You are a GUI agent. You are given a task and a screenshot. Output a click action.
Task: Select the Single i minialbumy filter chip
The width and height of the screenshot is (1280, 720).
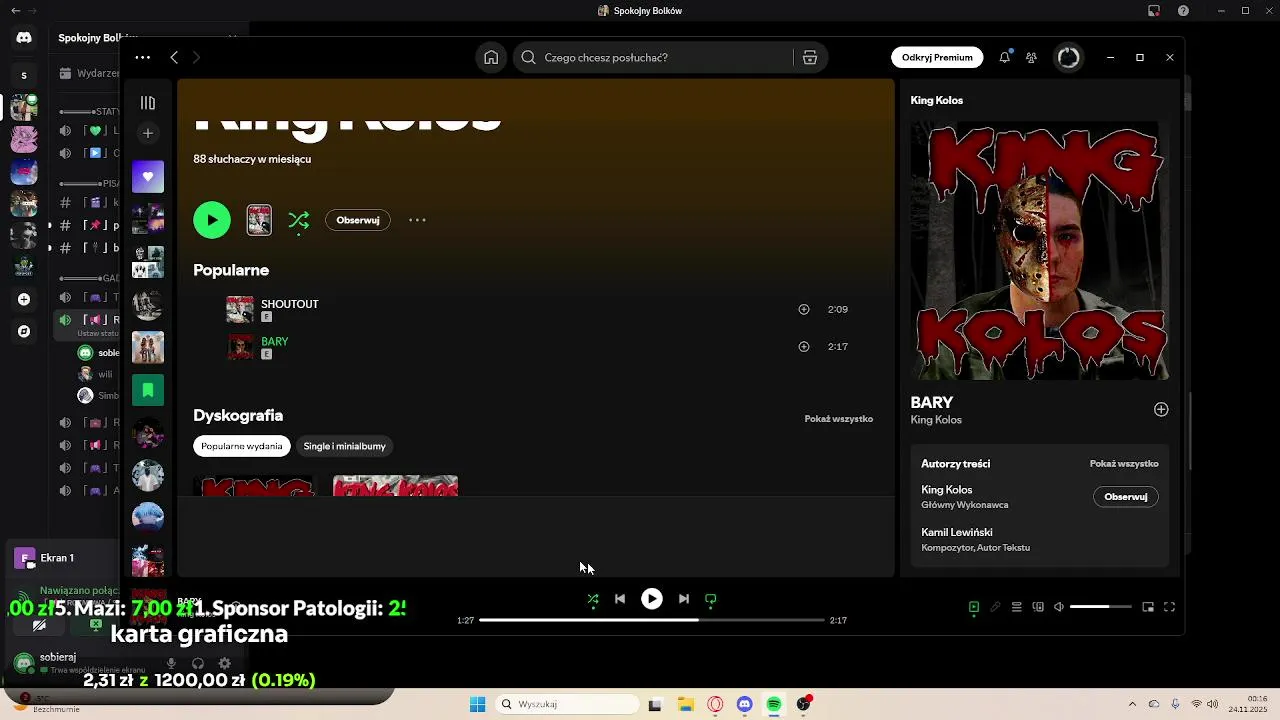point(344,446)
